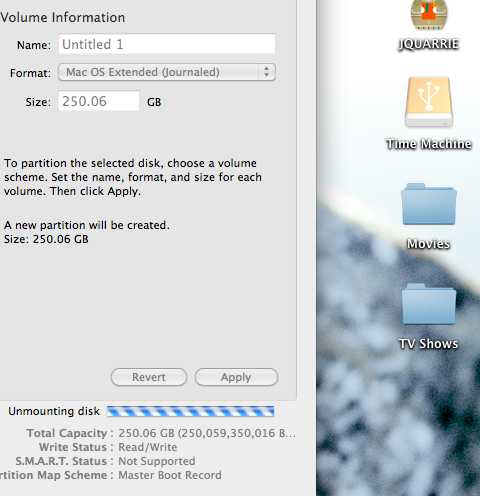Open the JQUARRIE drive icon on desktop
The image size is (480, 496).
tap(428, 15)
